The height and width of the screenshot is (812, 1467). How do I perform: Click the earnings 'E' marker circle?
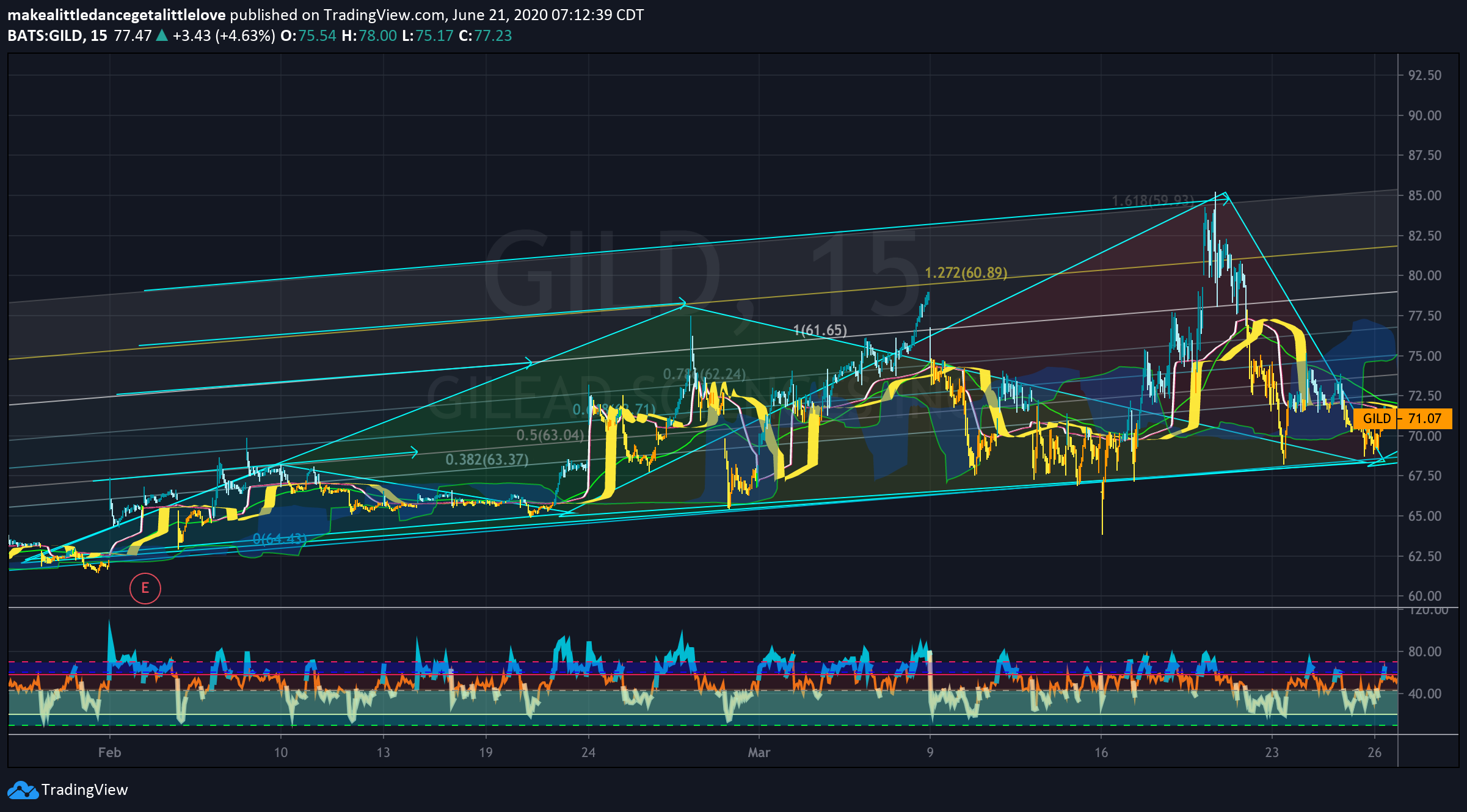(x=145, y=589)
